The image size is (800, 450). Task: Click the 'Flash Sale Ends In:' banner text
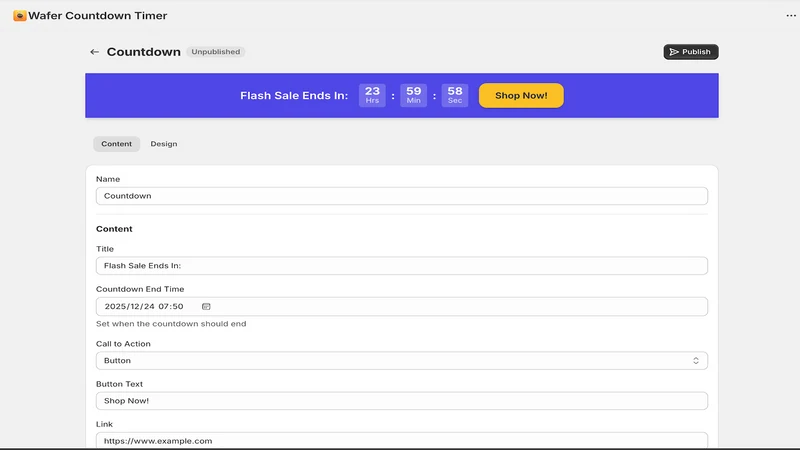[x=294, y=96]
